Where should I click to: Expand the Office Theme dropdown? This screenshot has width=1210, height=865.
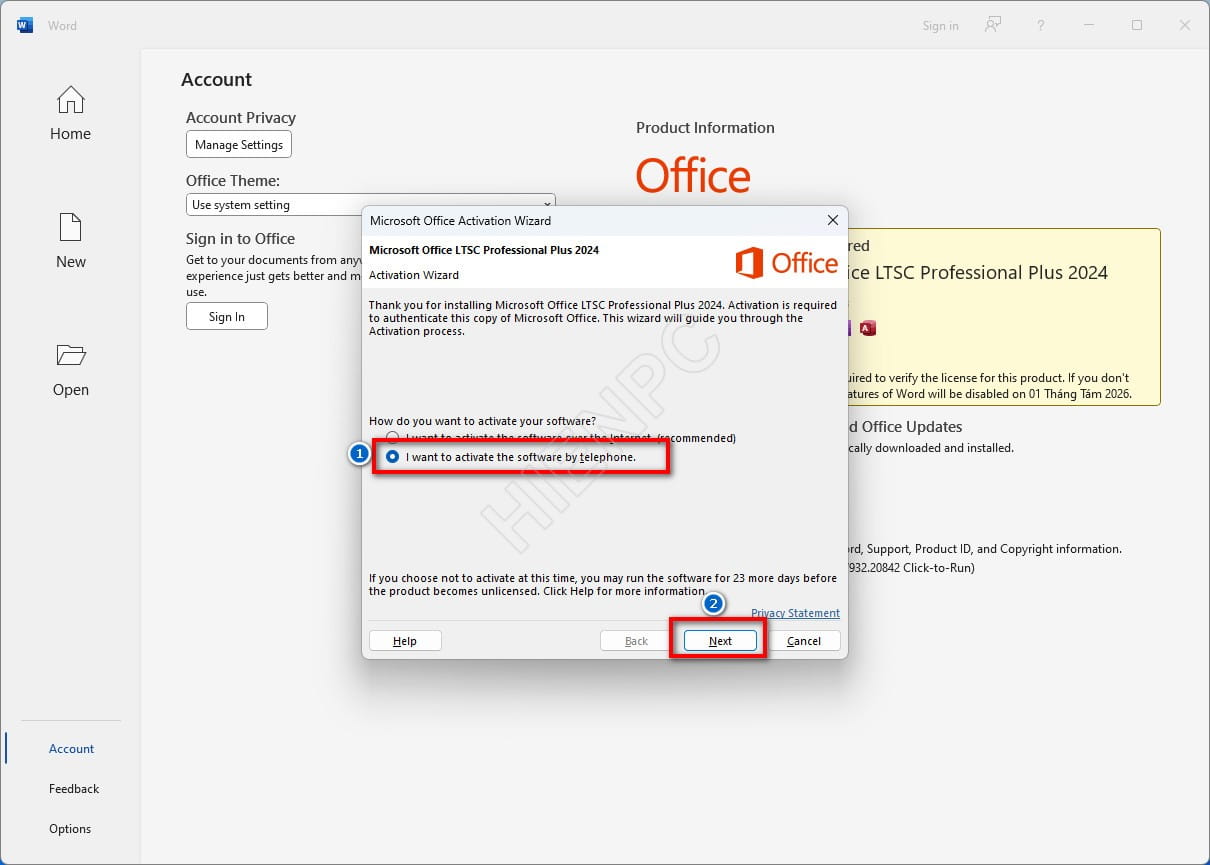370,205
